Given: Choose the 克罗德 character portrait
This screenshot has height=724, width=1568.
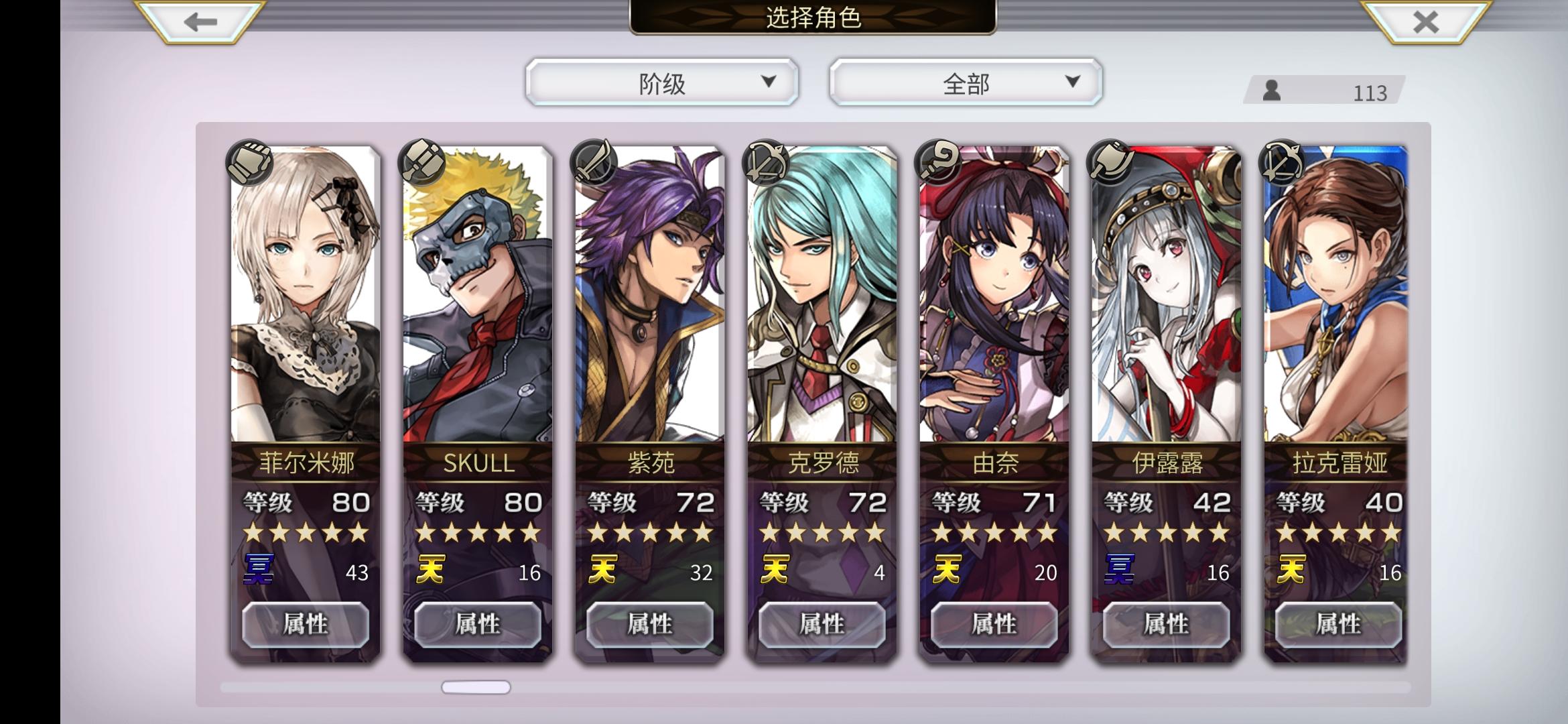Looking at the screenshot, I should (x=822, y=295).
